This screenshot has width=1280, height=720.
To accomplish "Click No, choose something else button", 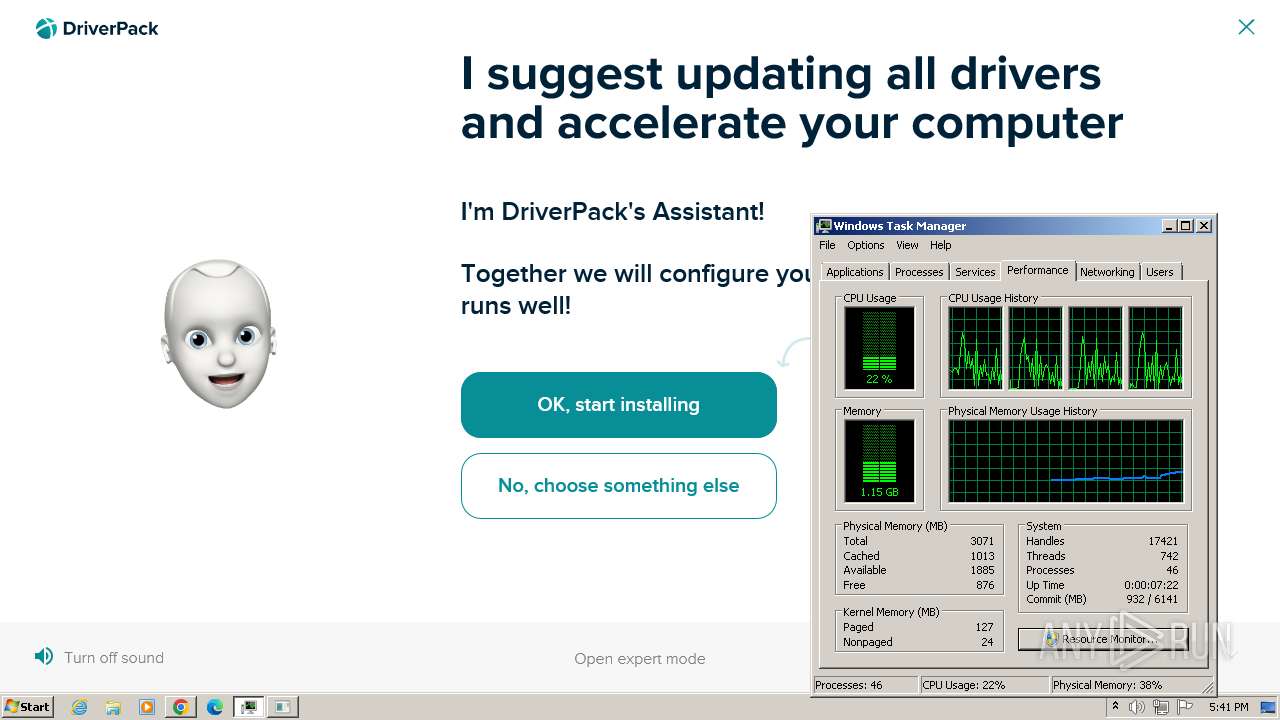I will click(x=619, y=486).
